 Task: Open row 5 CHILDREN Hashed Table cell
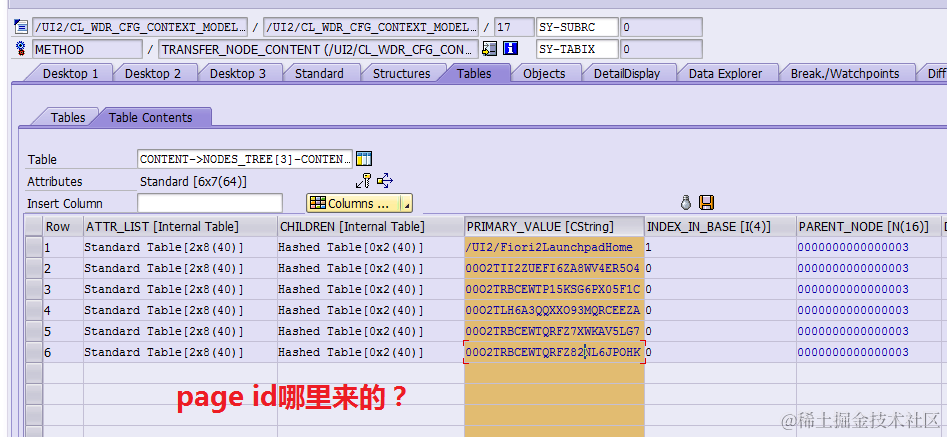point(371,331)
